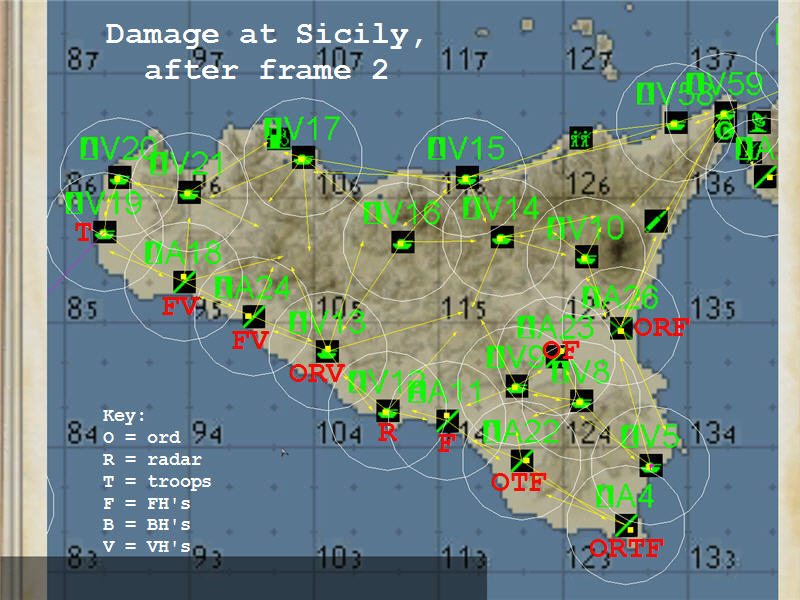This screenshot has height=600, width=800.
Task: Click grid sector number 117
Action: [465, 59]
